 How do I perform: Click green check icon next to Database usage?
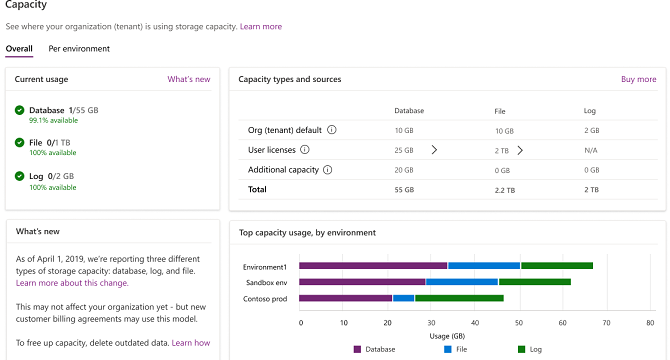coord(20,110)
